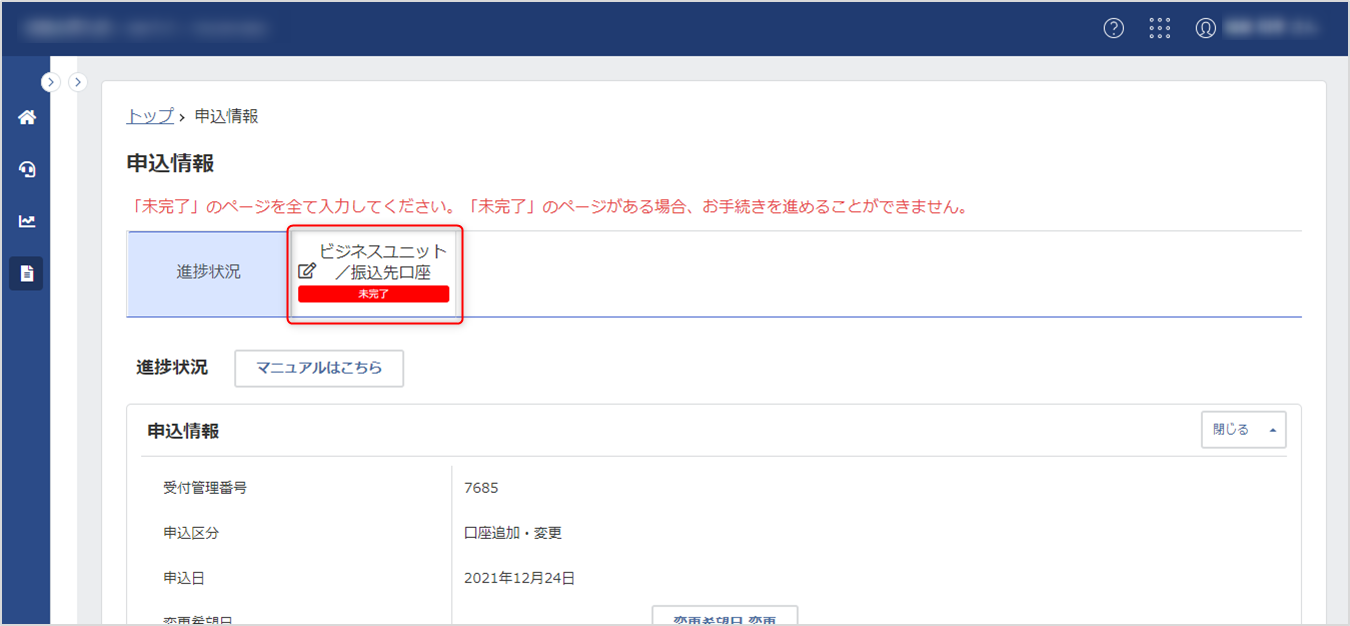Go to Home via sidebar house icon
This screenshot has width=1350, height=626.
tap(27, 117)
